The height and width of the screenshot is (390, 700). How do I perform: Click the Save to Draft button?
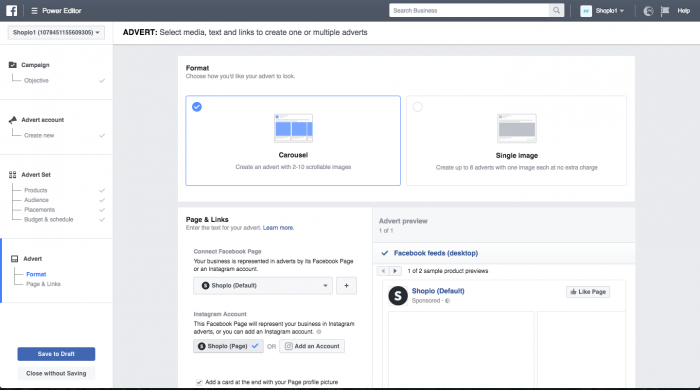pyautogui.click(x=56, y=354)
